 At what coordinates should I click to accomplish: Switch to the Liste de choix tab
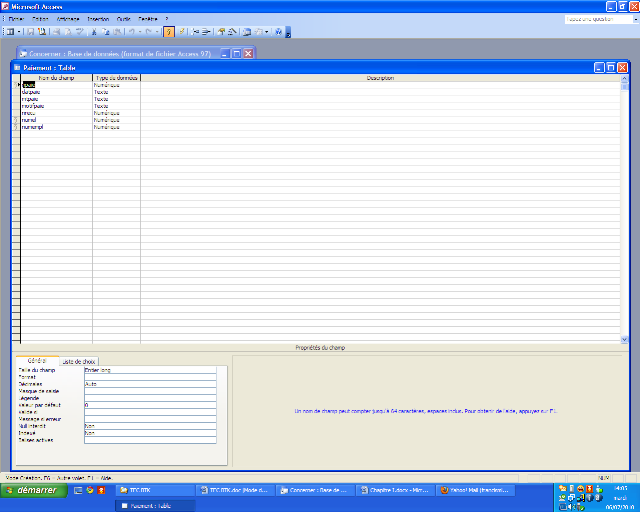pos(79,361)
